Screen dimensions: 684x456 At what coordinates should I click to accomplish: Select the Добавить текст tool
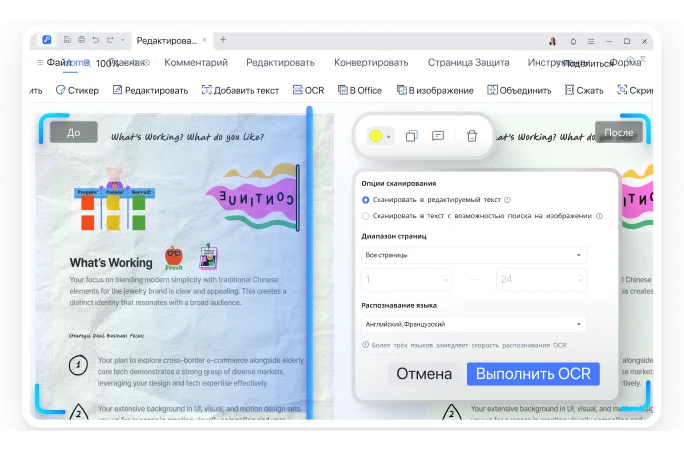240,90
